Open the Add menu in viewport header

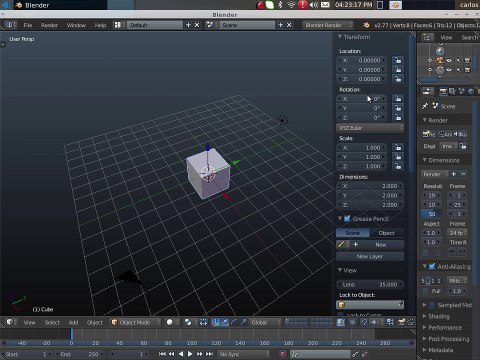point(73,322)
